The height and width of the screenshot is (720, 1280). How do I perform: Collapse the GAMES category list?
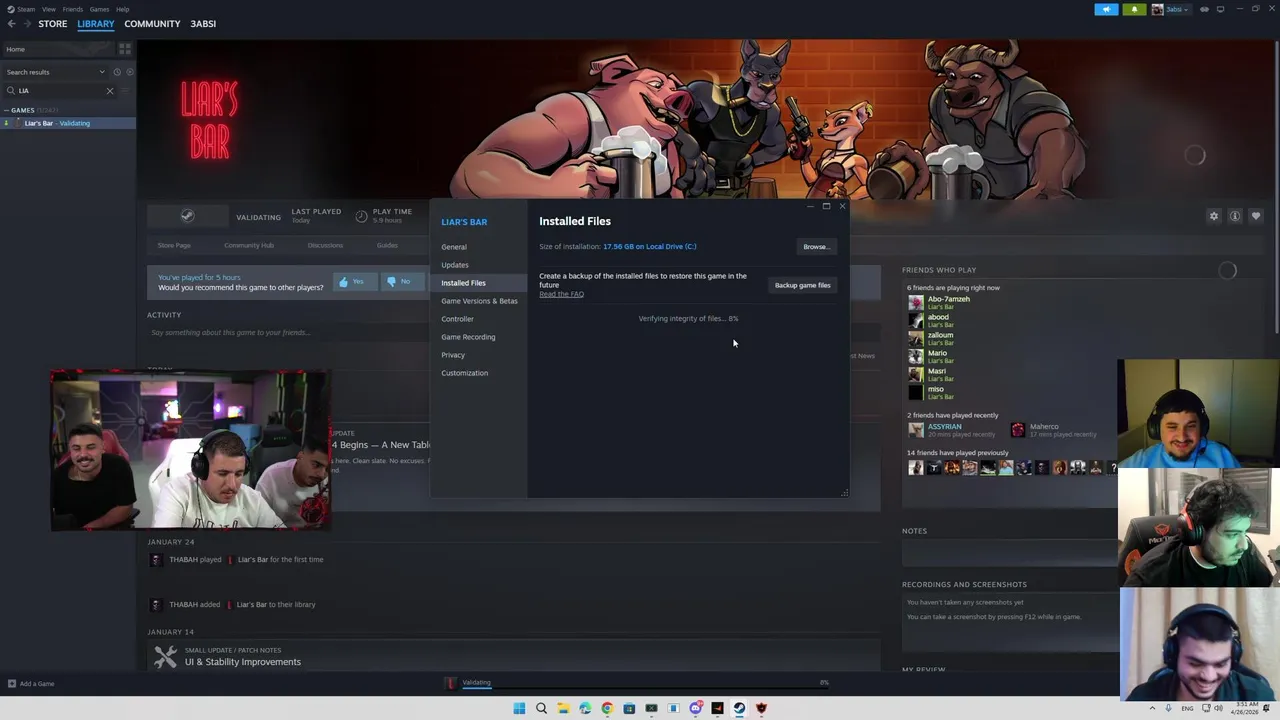6,110
